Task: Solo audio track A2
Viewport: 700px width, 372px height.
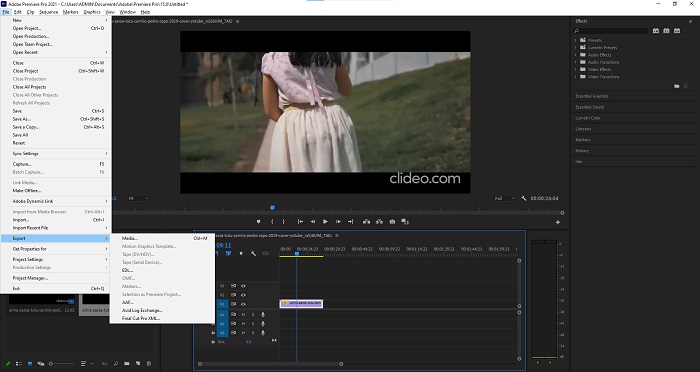Action: pyautogui.click(x=253, y=323)
